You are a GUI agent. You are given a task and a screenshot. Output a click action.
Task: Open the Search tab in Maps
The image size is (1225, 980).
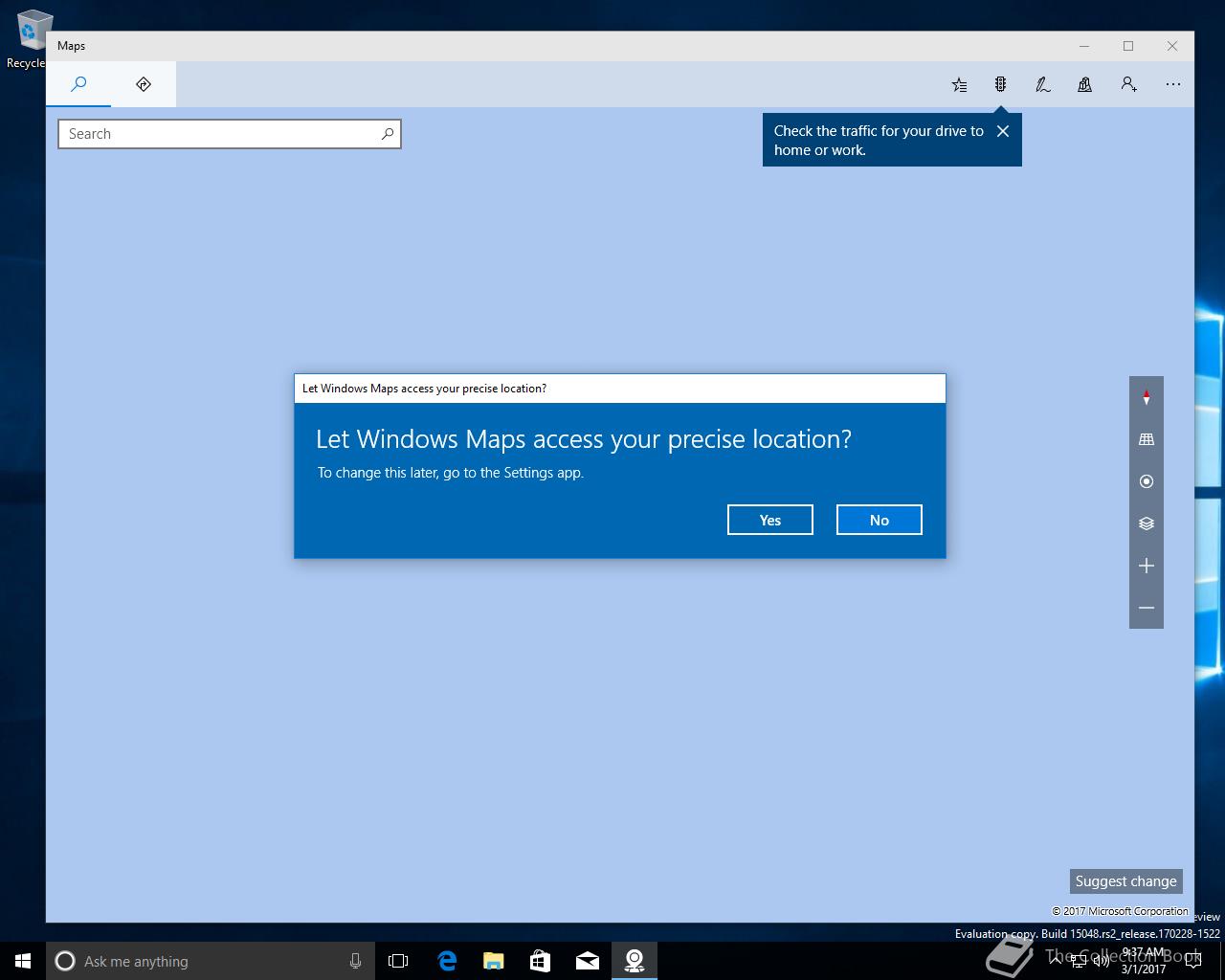(78, 84)
